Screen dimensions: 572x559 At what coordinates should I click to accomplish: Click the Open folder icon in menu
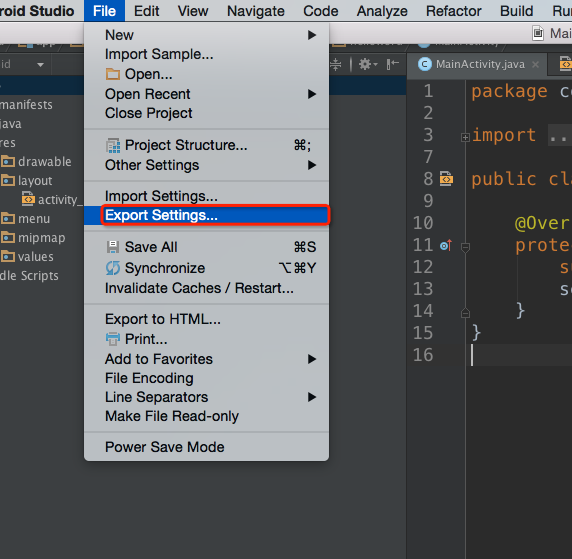[x=113, y=74]
